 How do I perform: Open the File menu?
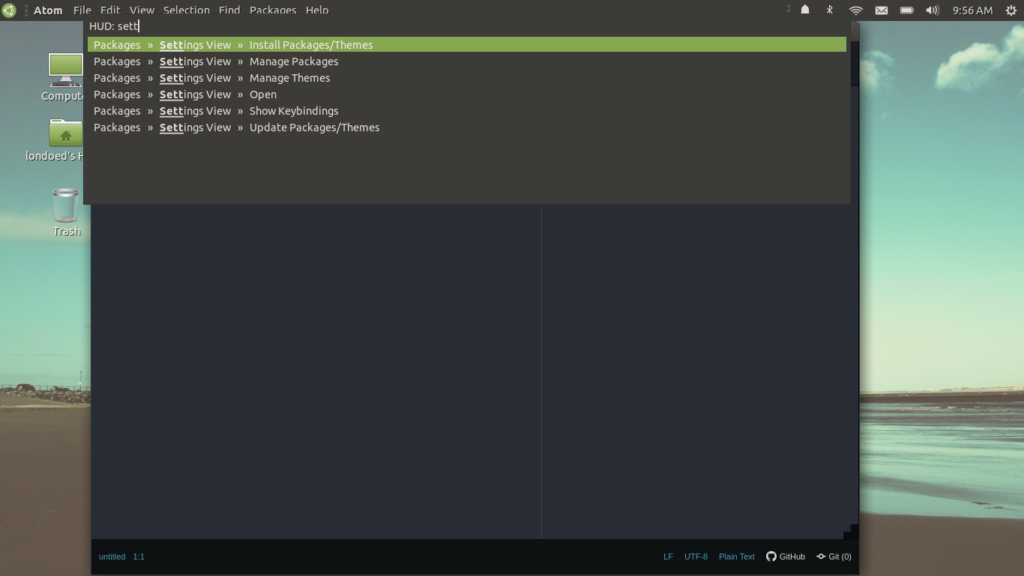click(x=82, y=10)
